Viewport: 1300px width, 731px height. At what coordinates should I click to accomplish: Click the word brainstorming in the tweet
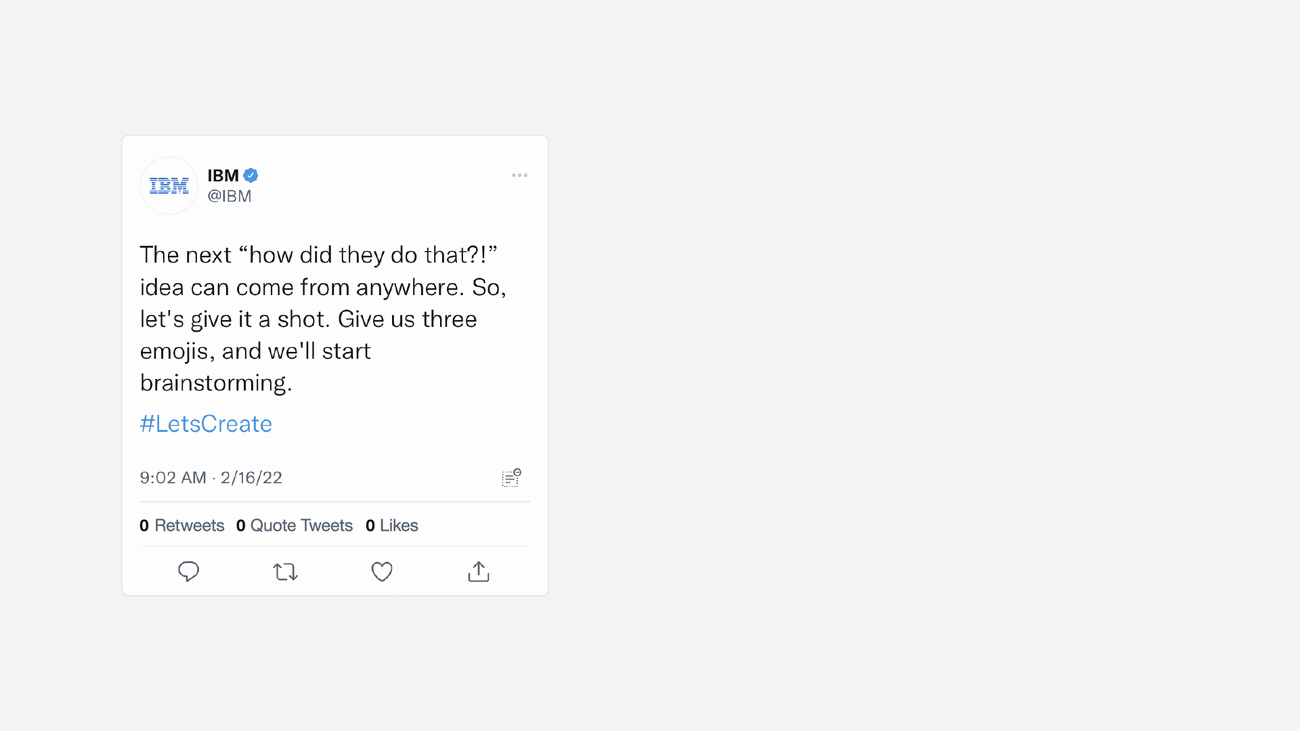(215, 382)
